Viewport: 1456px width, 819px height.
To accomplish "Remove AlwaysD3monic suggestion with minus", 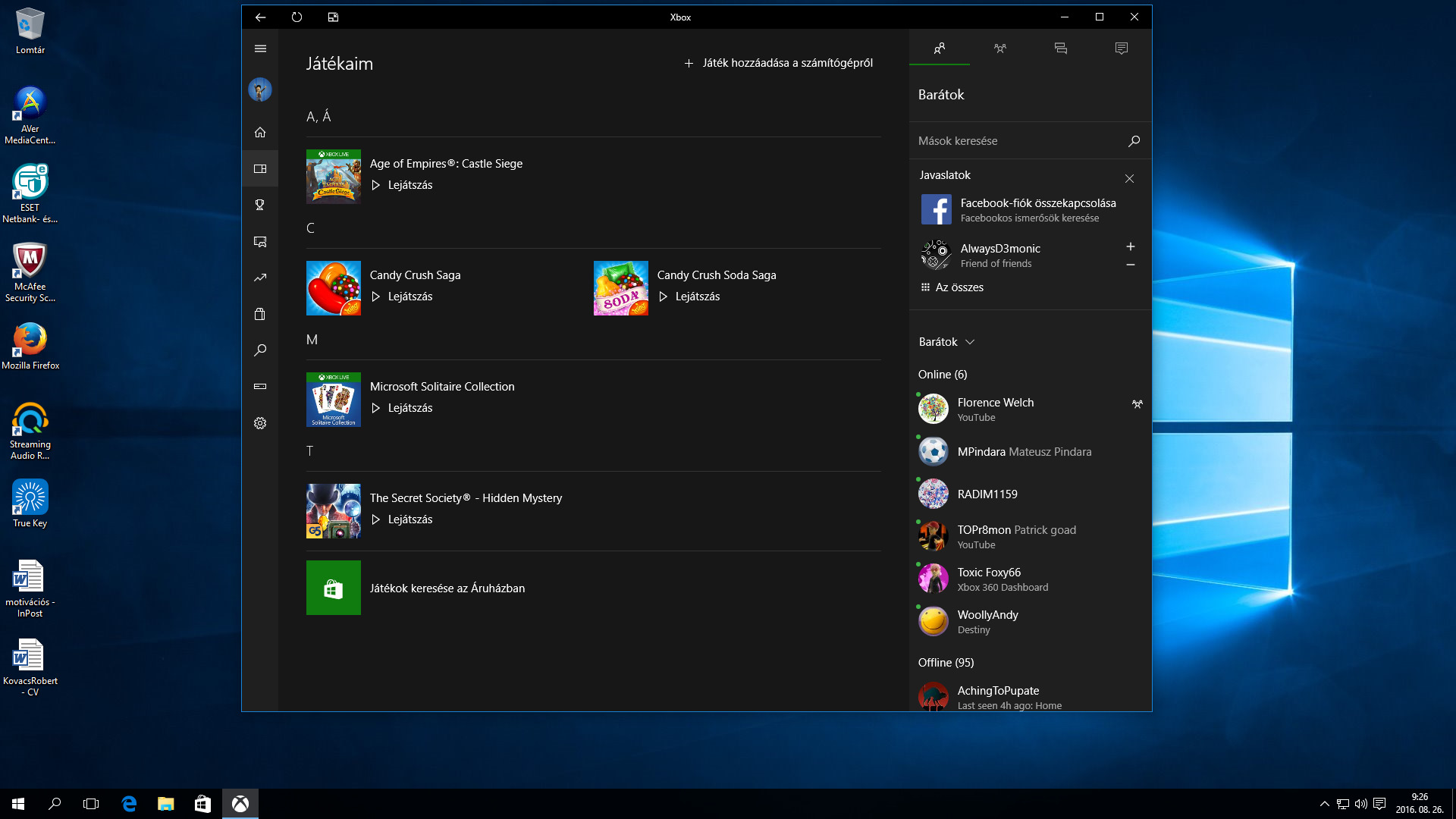I will pyautogui.click(x=1130, y=265).
